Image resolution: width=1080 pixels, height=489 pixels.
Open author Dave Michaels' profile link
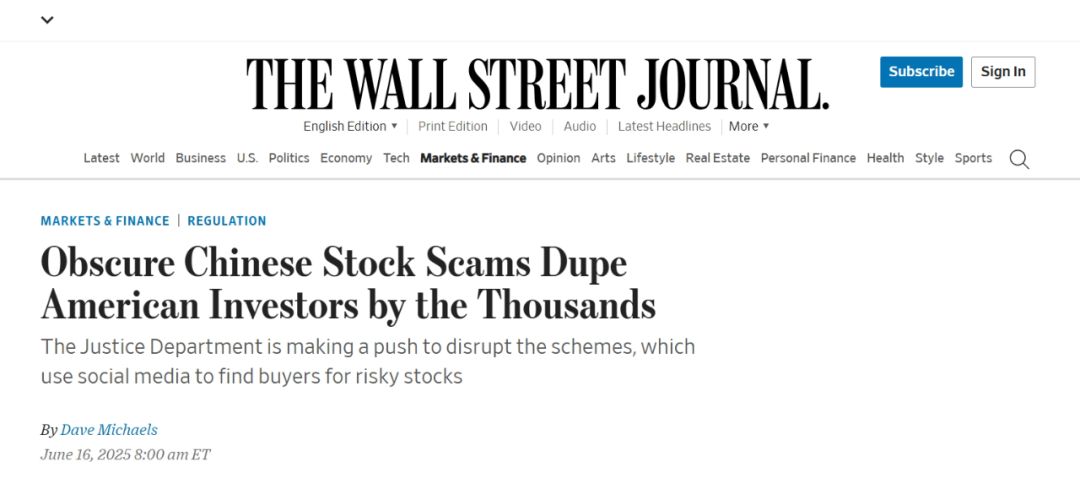coord(109,430)
